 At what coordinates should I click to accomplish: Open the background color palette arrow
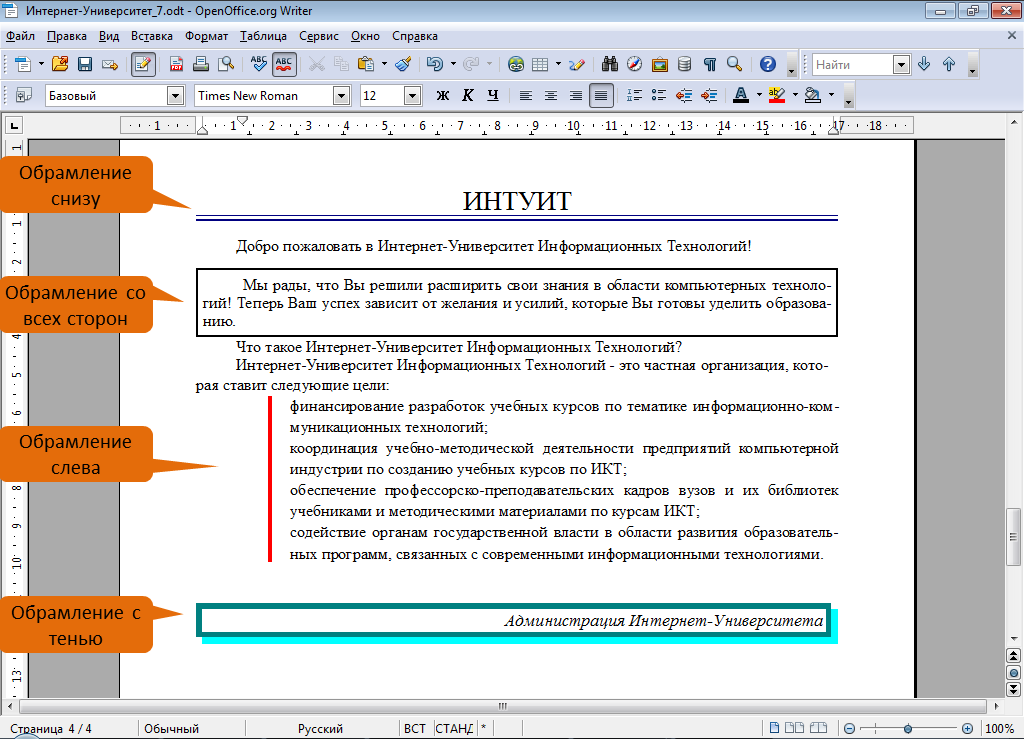tap(831, 95)
